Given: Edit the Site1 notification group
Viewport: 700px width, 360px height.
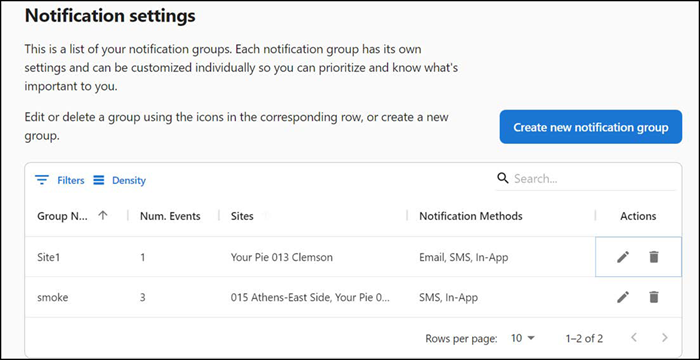Looking at the screenshot, I should click(623, 257).
